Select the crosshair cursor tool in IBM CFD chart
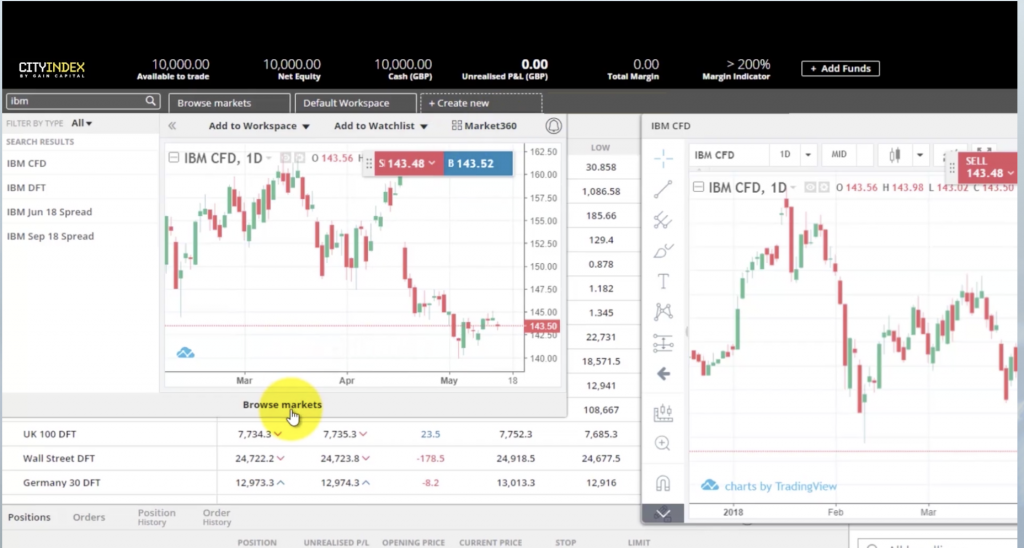This screenshot has width=1024, height=548. [663, 158]
